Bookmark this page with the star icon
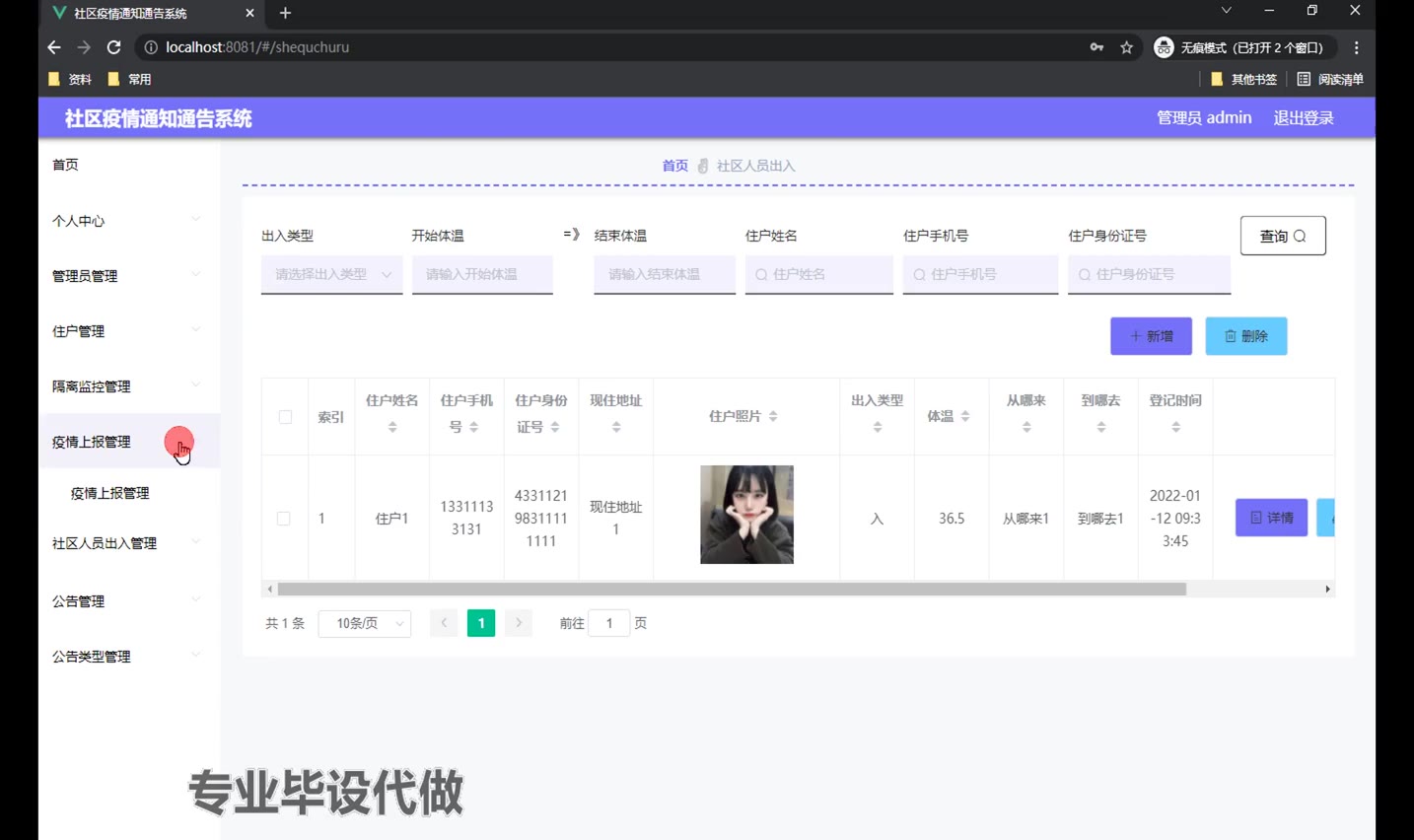Screen dimensions: 1414x840 [x=1126, y=47]
